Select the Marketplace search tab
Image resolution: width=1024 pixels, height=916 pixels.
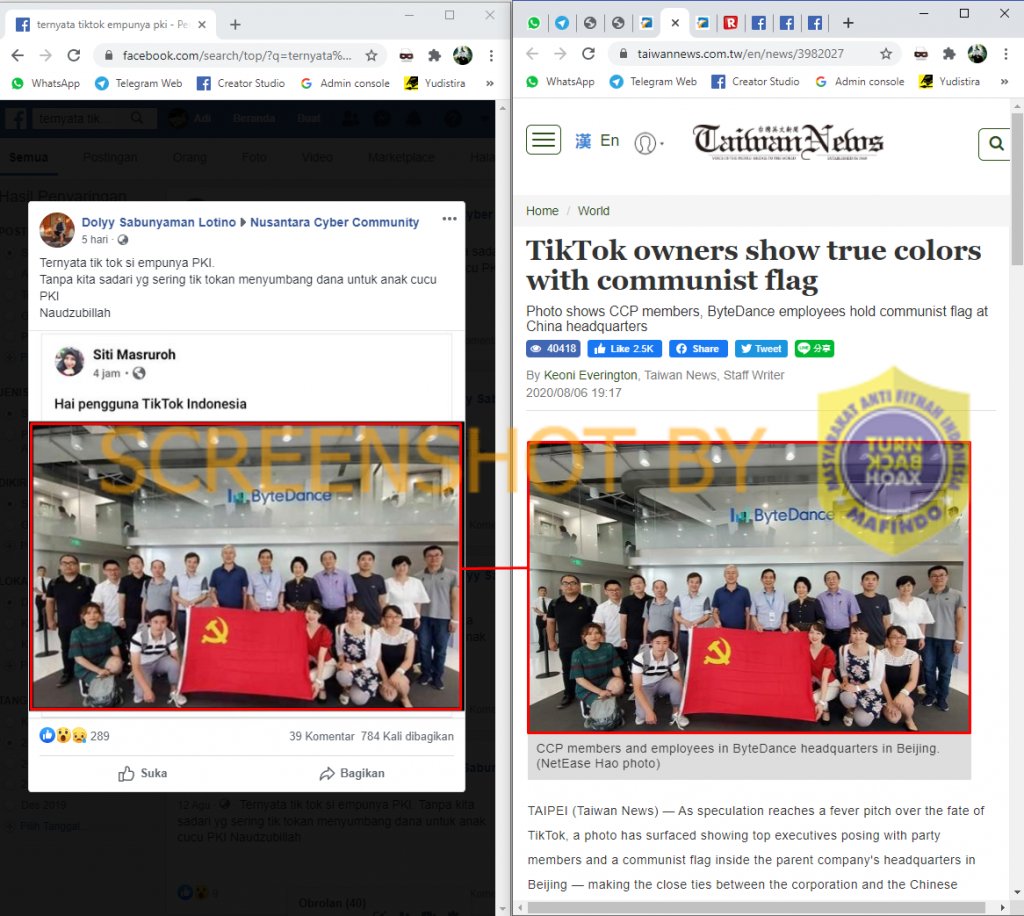pos(401,157)
